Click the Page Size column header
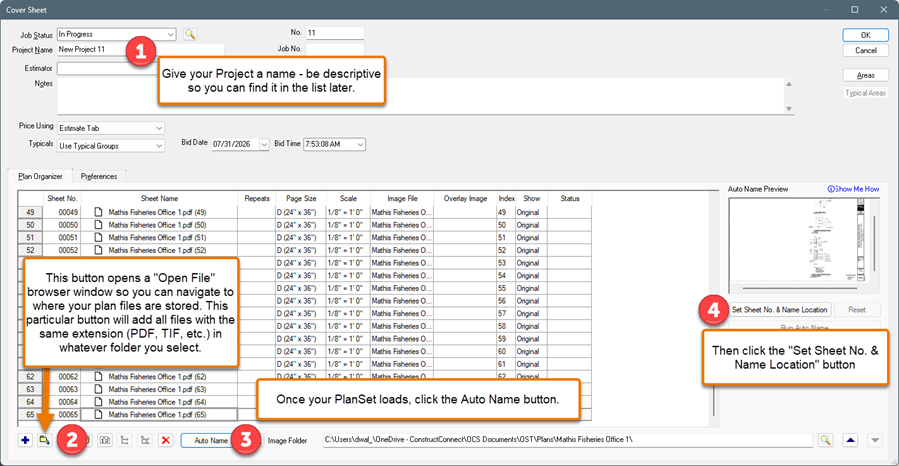Viewport: 899px width, 466px height. 301,198
